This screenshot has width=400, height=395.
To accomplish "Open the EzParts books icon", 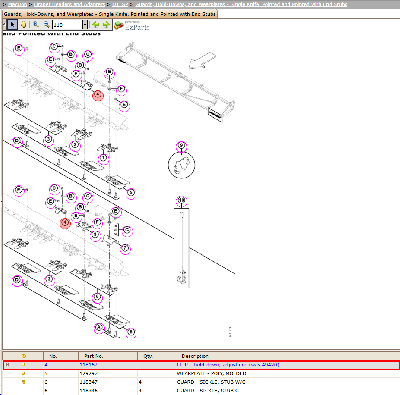I will tap(119, 25).
